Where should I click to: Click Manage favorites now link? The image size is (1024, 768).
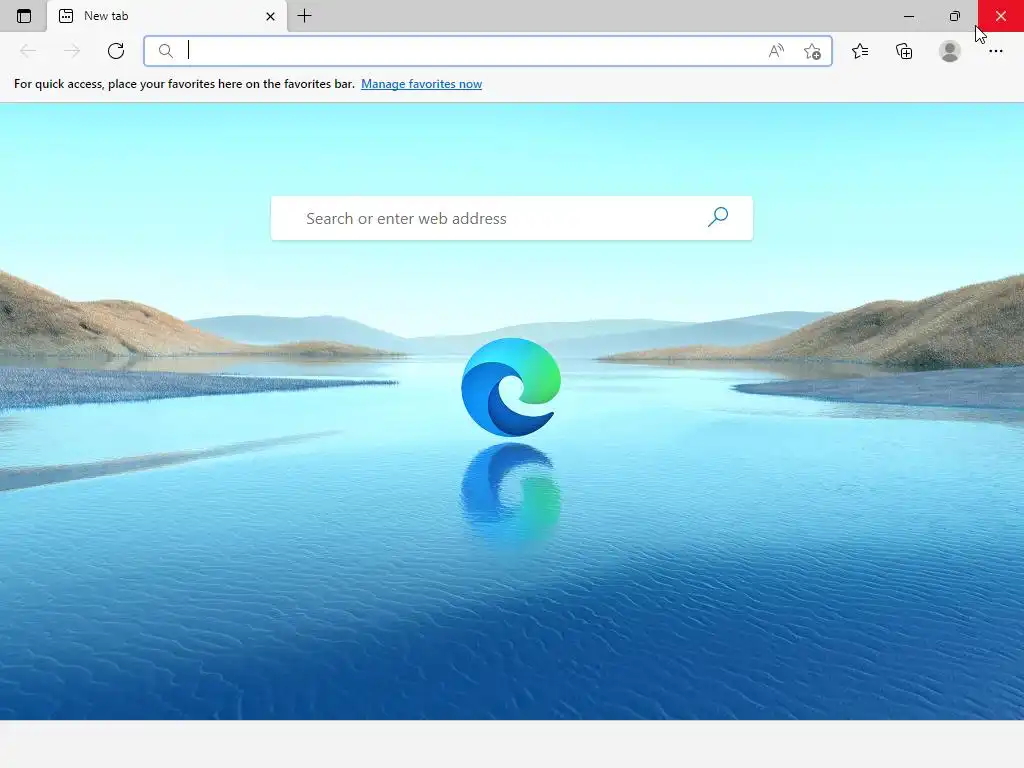[x=421, y=84]
